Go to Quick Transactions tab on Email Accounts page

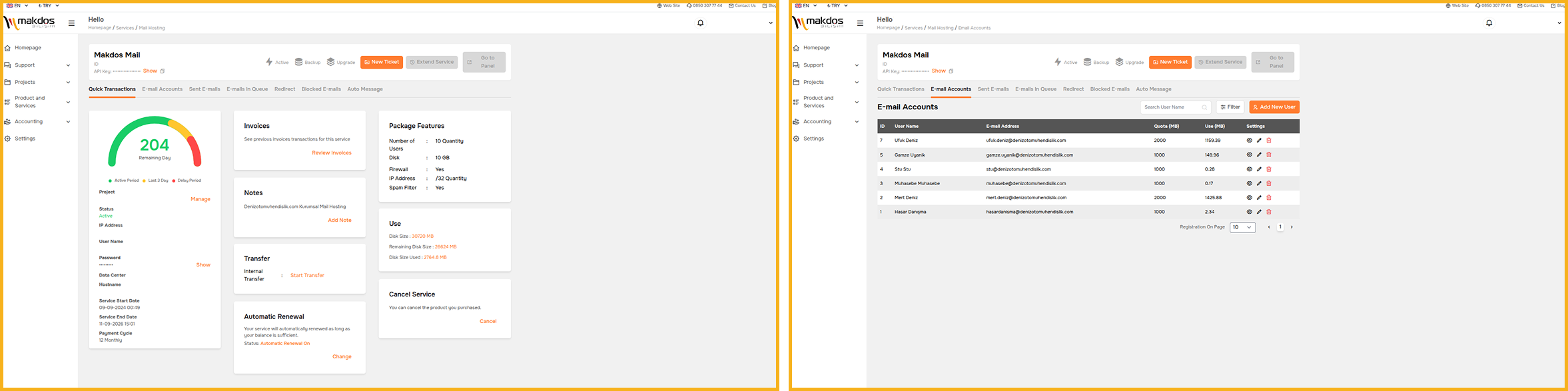tap(901, 89)
